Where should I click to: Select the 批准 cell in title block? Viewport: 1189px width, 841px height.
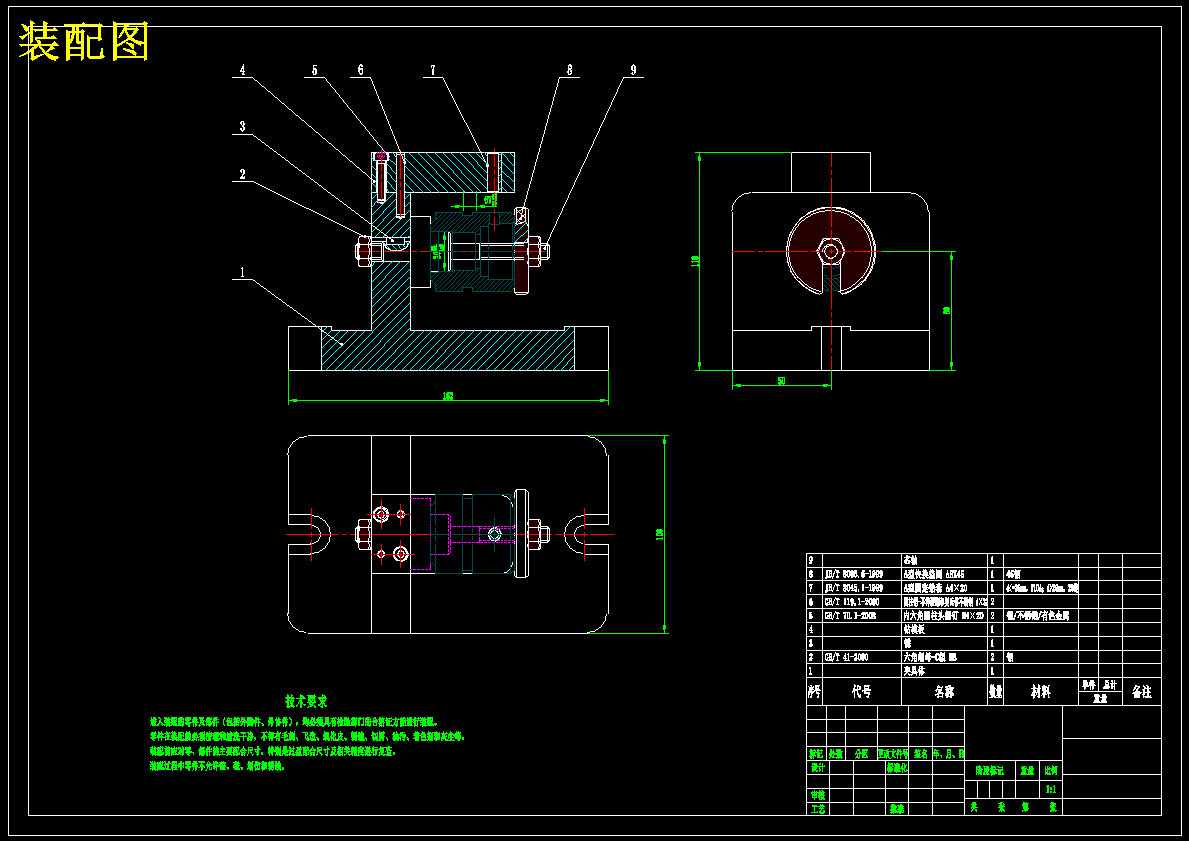[x=896, y=809]
